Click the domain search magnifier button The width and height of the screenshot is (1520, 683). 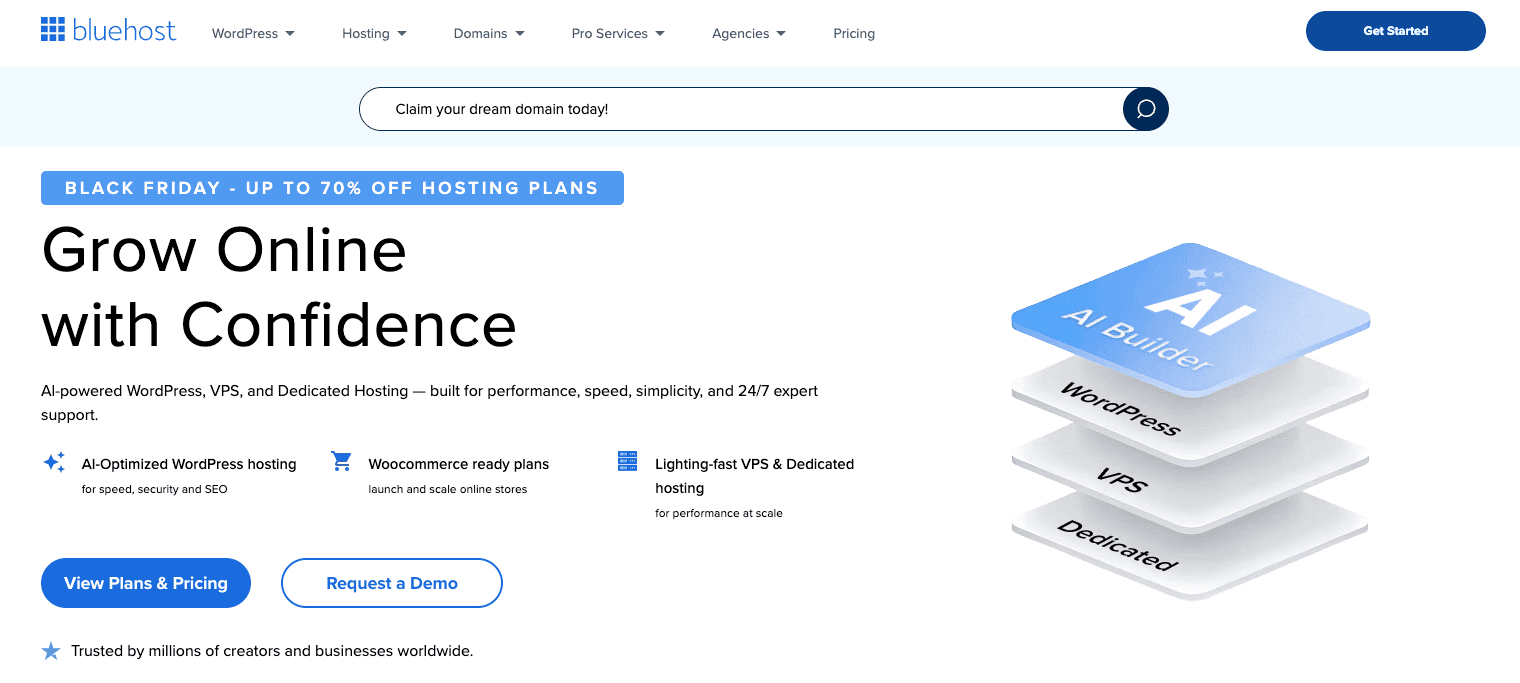click(1146, 109)
